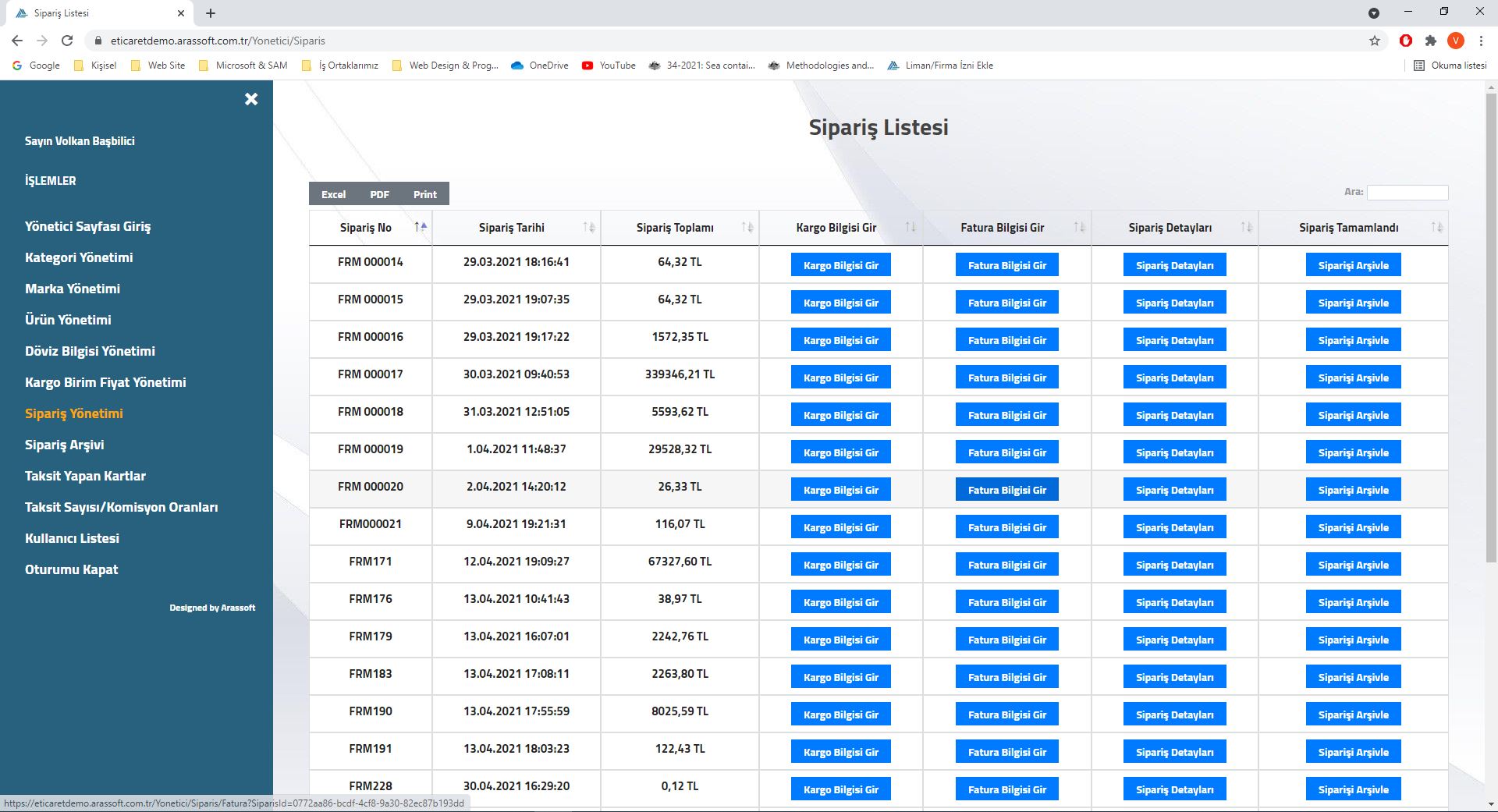The image size is (1498, 812).
Task: Reload the current page
Action: [x=67, y=41]
